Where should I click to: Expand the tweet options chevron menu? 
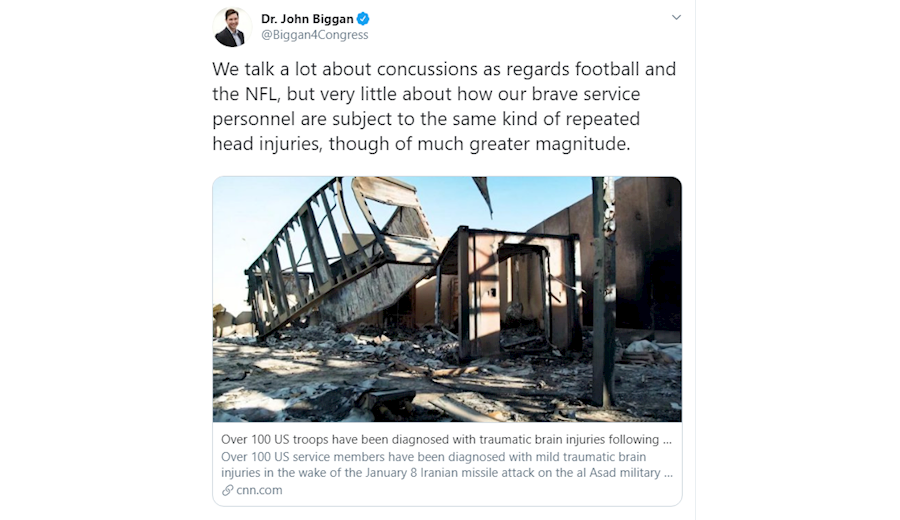pos(676,17)
